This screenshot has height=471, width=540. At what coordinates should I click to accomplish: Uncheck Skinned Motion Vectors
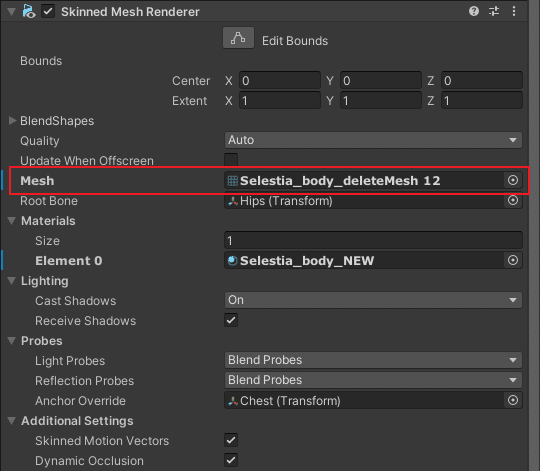click(x=231, y=440)
